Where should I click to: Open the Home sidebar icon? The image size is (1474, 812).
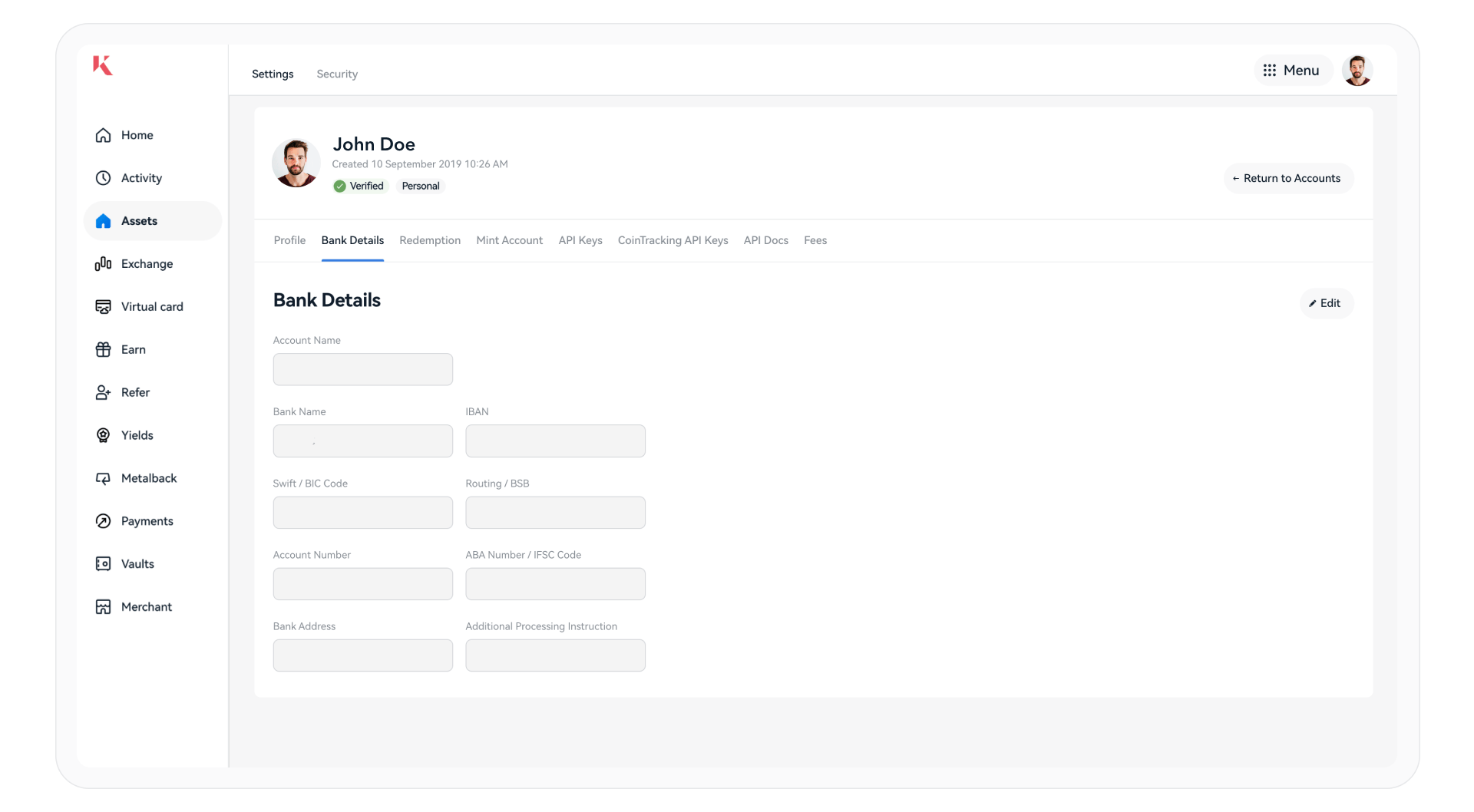(103, 135)
